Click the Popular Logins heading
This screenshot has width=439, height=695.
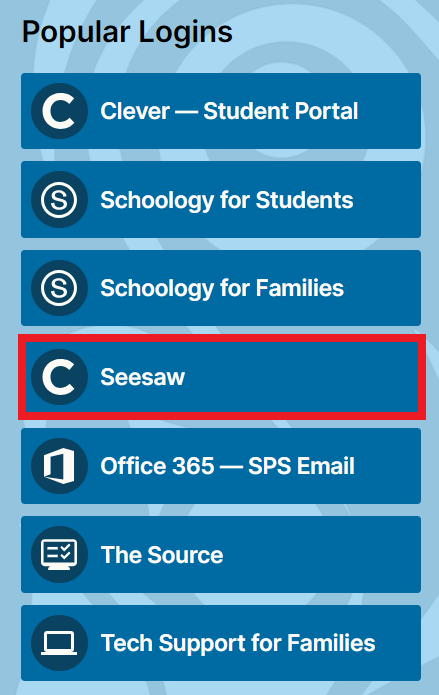coord(127,32)
